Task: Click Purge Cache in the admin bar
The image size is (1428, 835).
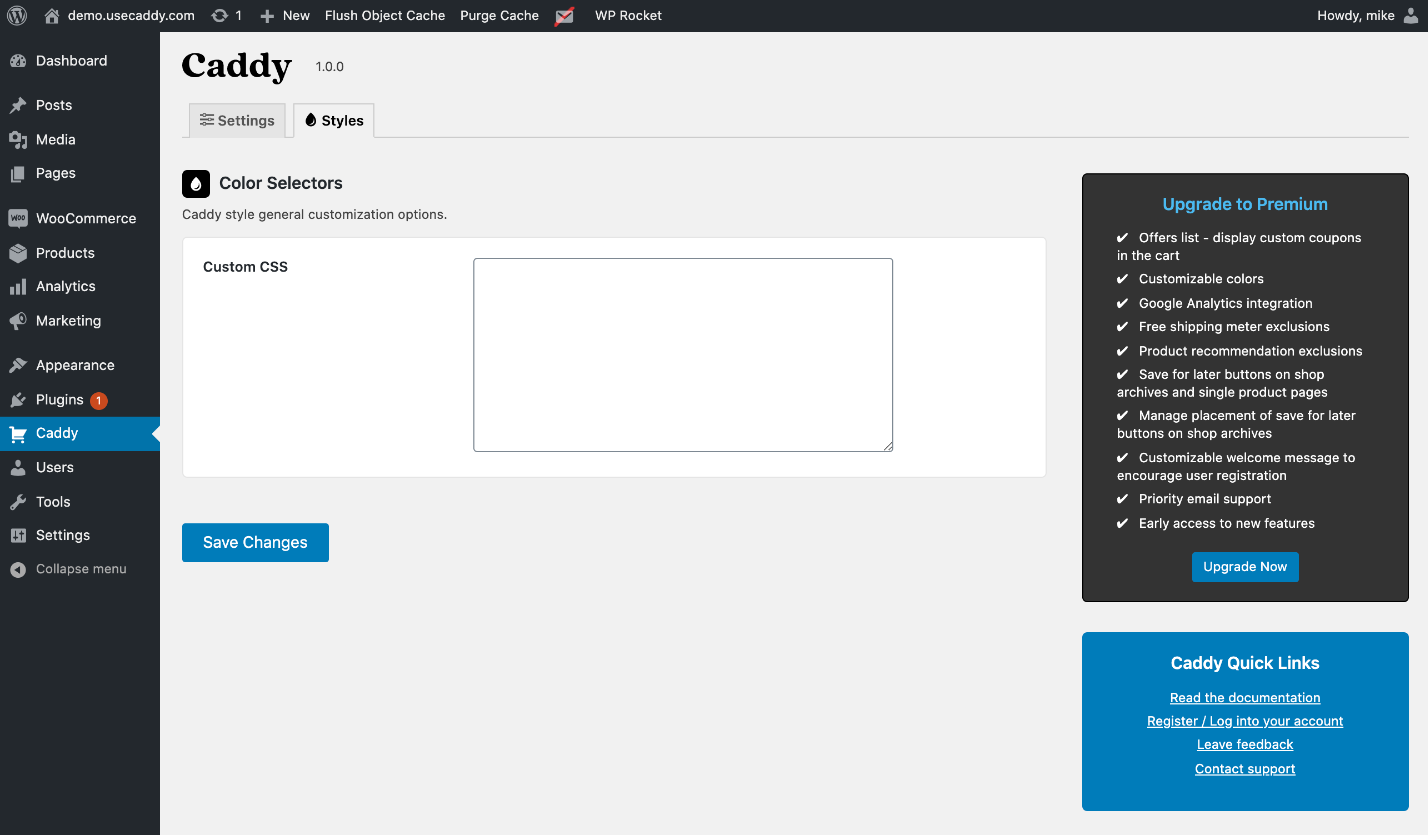Action: click(500, 16)
